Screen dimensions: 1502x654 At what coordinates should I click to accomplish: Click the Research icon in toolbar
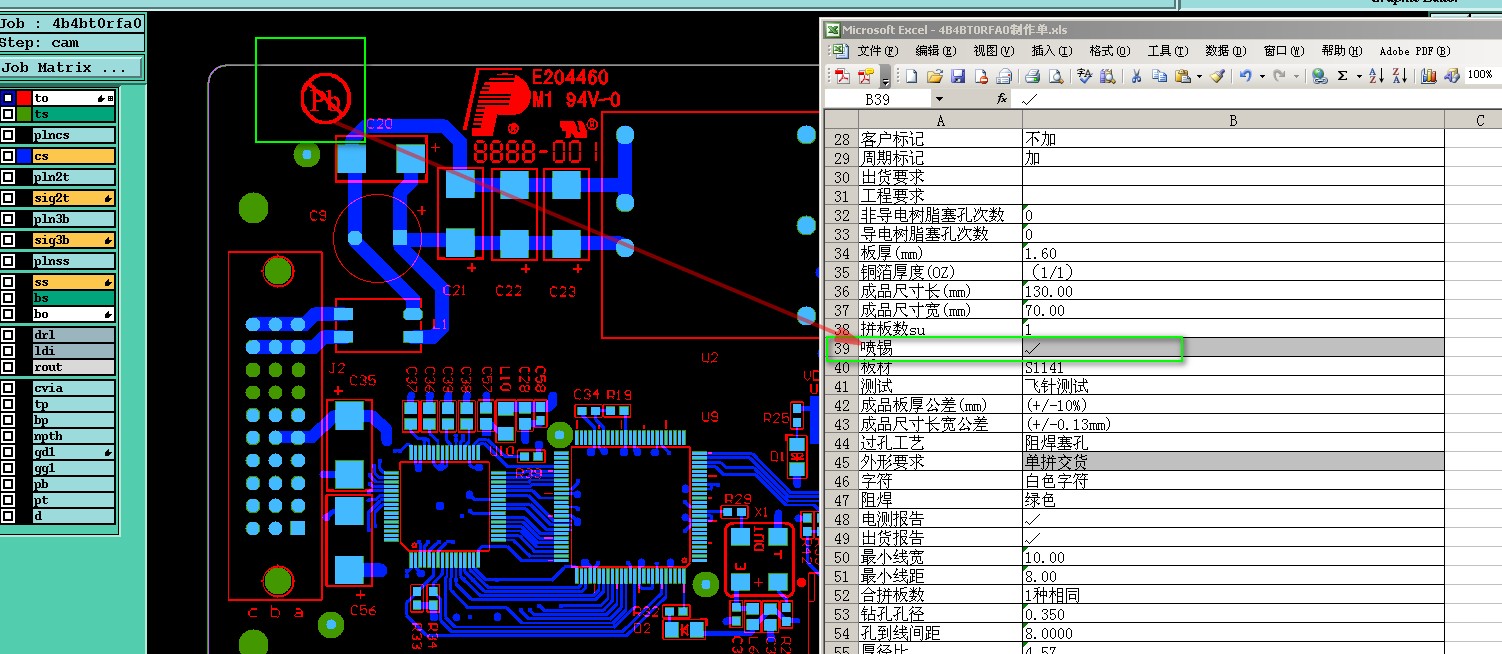tap(1108, 76)
